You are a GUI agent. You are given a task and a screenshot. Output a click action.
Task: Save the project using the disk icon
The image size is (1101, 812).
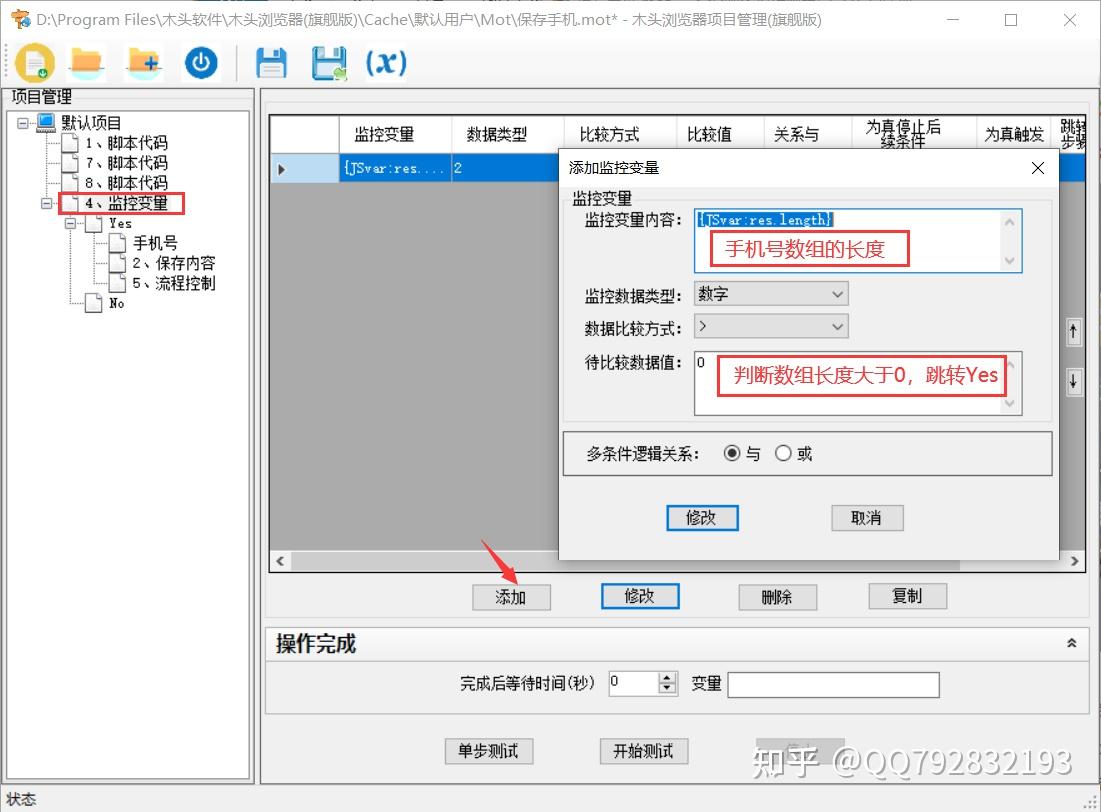coord(271,61)
